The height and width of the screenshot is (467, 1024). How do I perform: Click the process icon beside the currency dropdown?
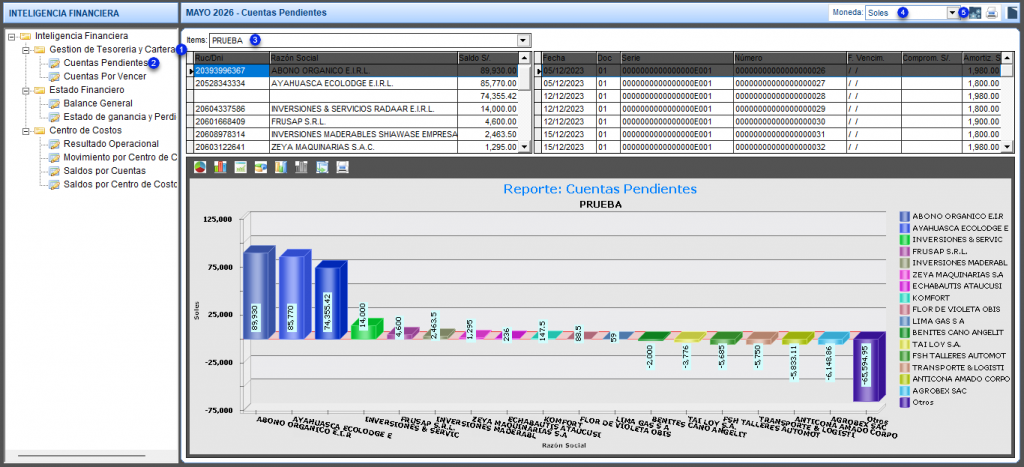click(976, 12)
